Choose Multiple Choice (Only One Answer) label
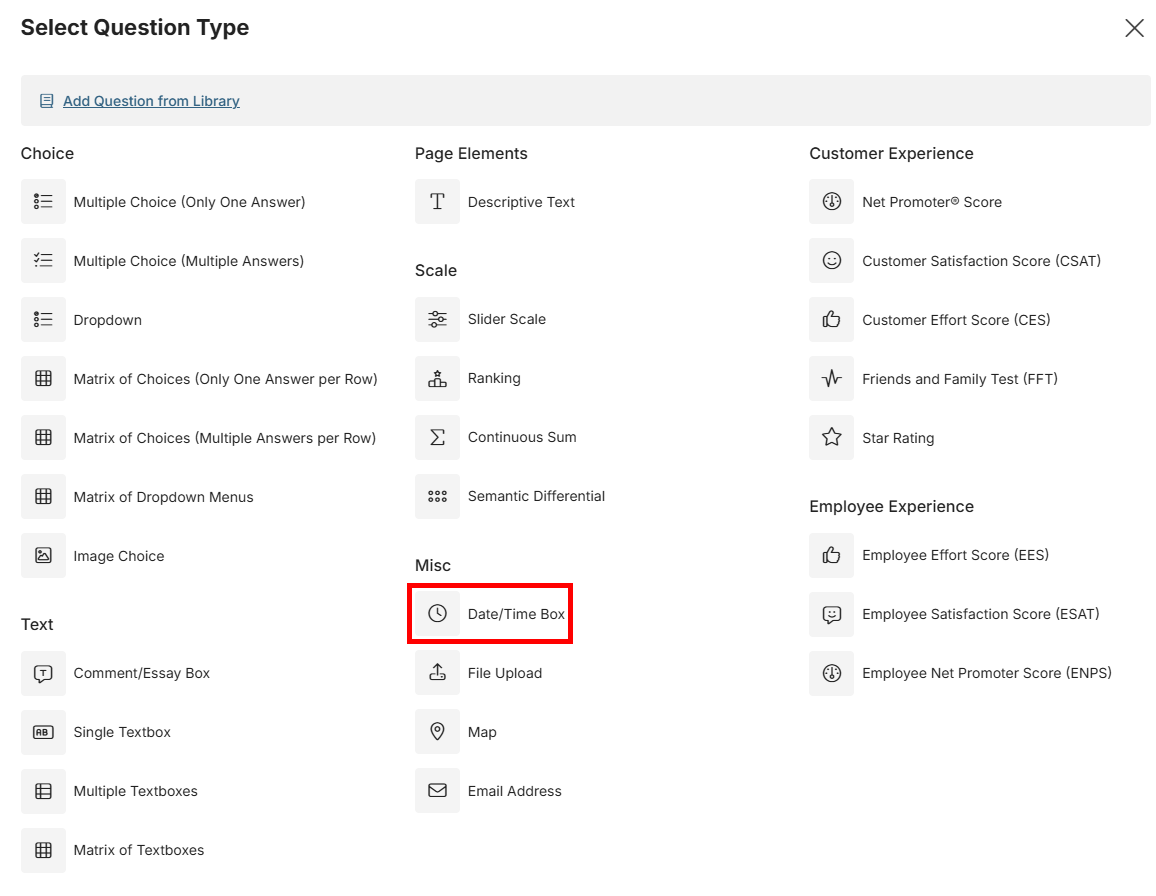The width and height of the screenshot is (1156, 896). pos(189,202)
